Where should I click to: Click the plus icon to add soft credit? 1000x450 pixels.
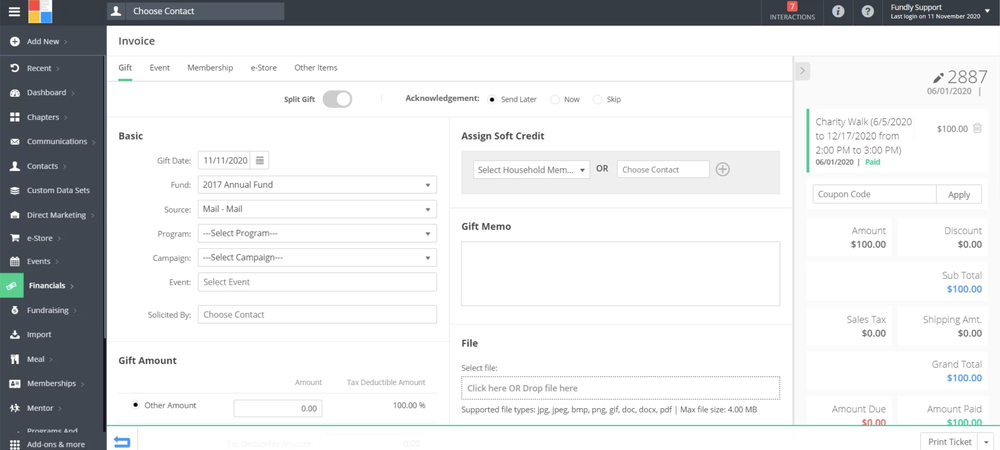point(723,170)
